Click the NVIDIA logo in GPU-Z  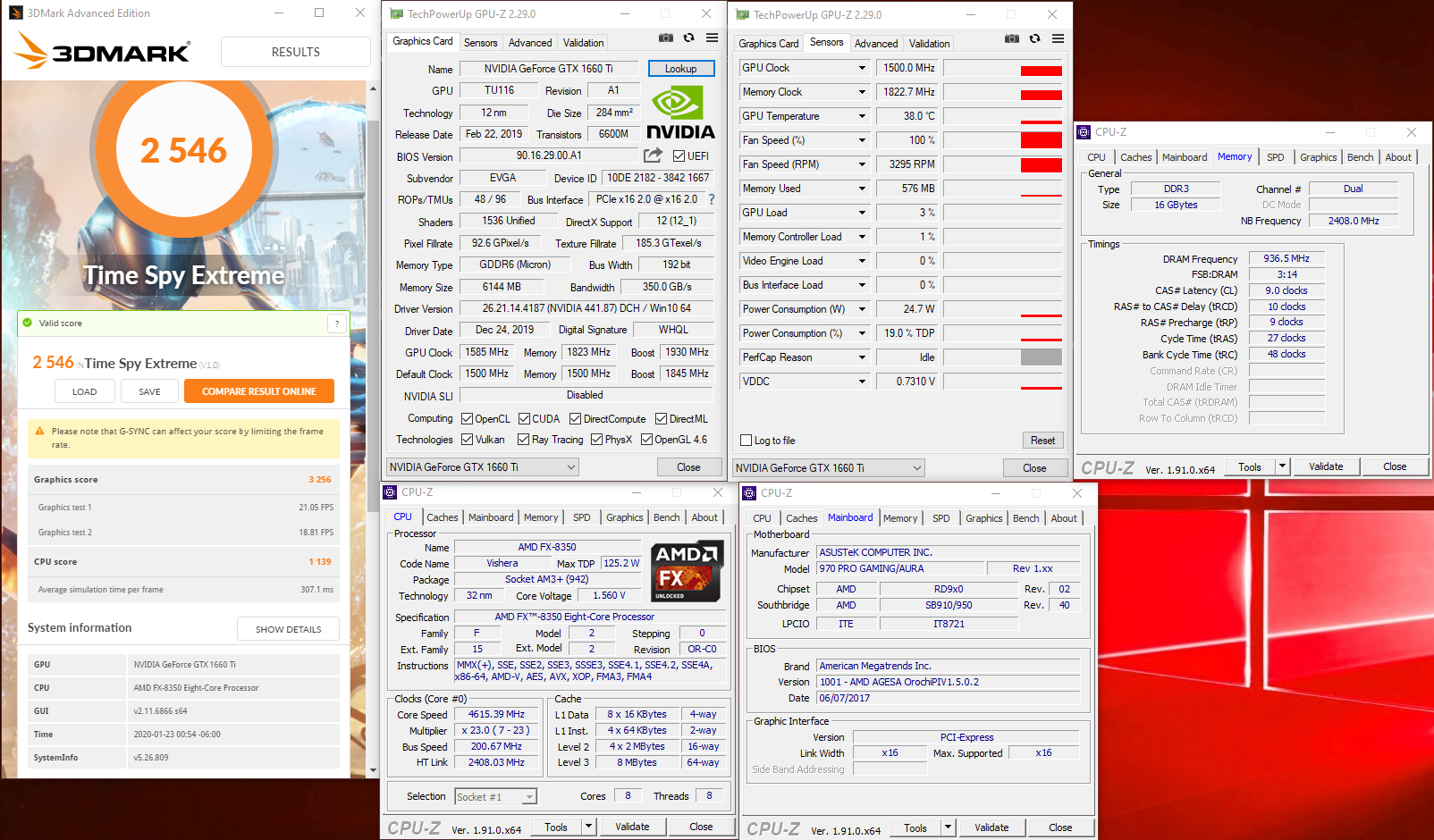pyautogui.click(x=680, y=112)
